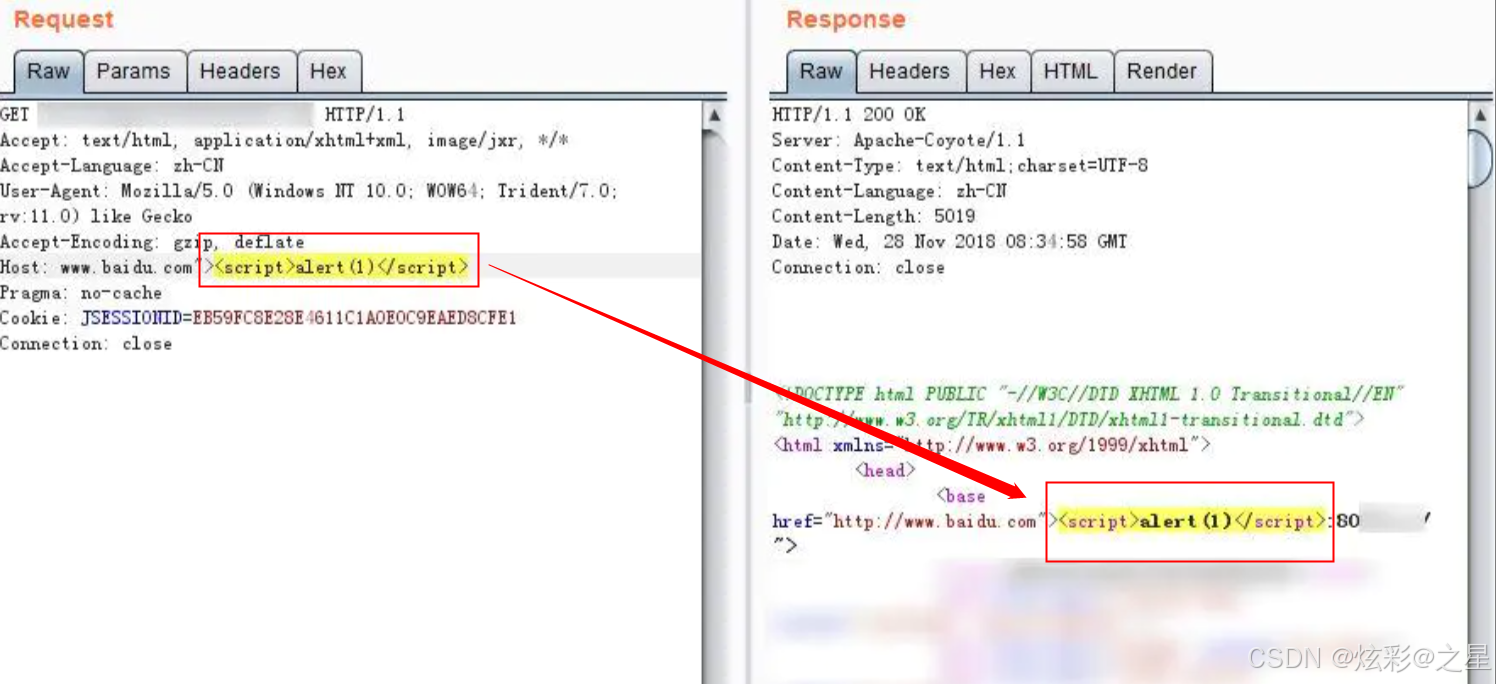Click the Server: Apache-Coyote/1.1 line

pyautogui.click(x=899, y=140)
